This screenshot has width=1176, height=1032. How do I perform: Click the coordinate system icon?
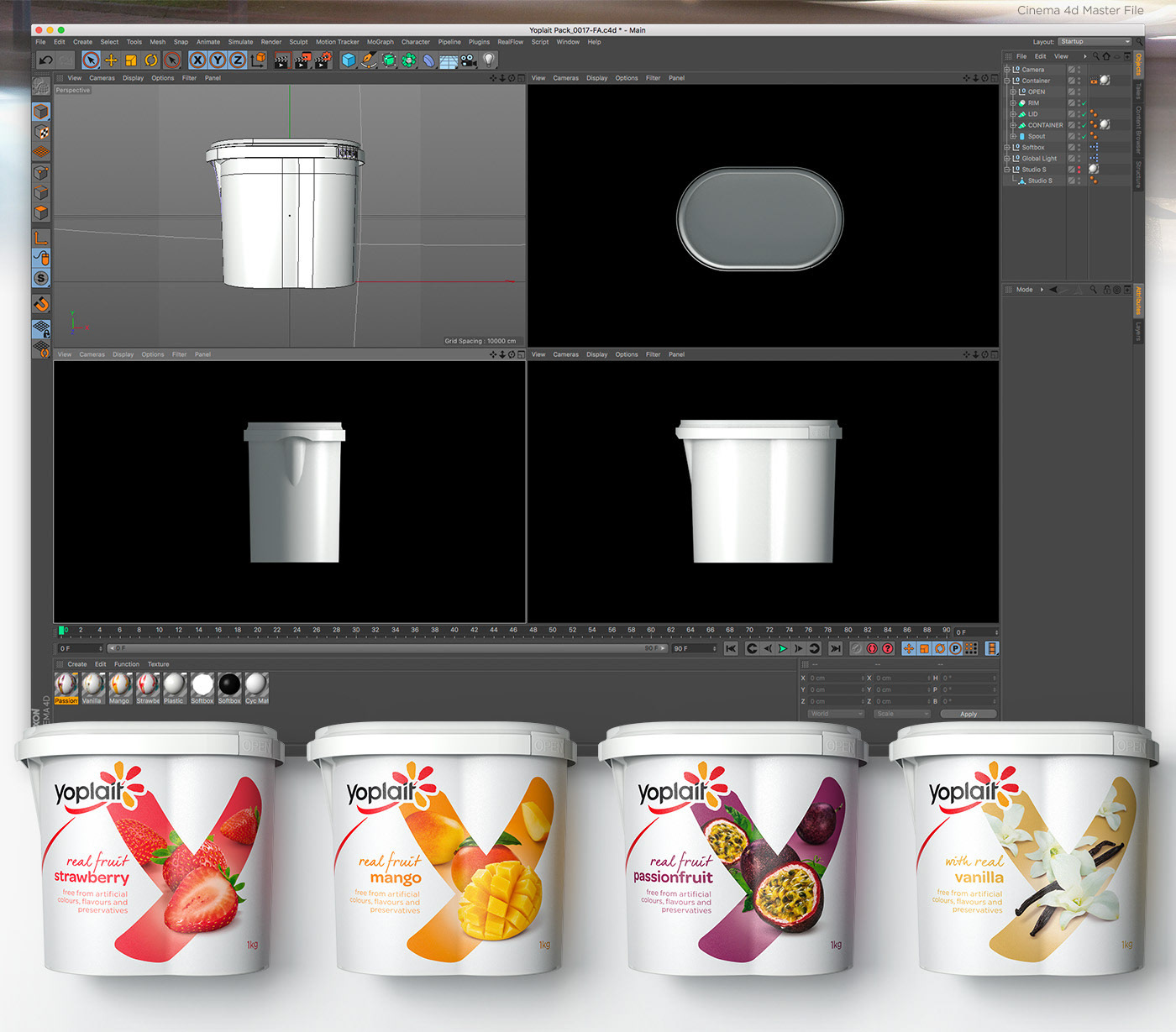point(258,60)
